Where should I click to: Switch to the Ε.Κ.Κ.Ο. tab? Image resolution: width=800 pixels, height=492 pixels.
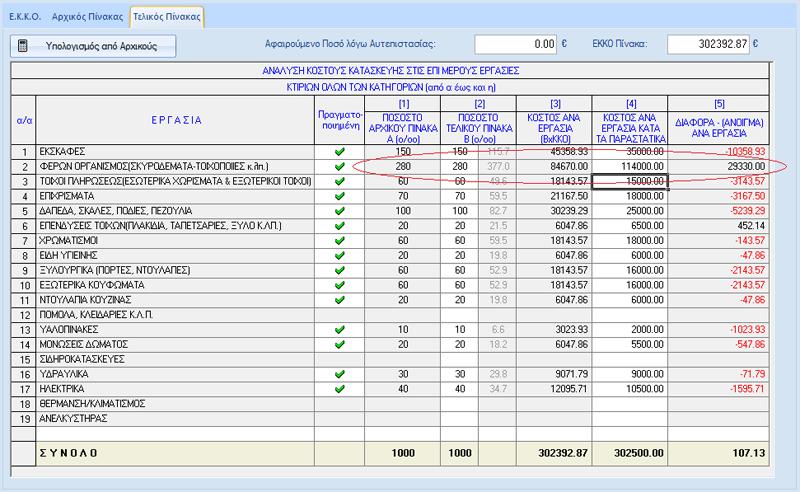coord(22,17)
